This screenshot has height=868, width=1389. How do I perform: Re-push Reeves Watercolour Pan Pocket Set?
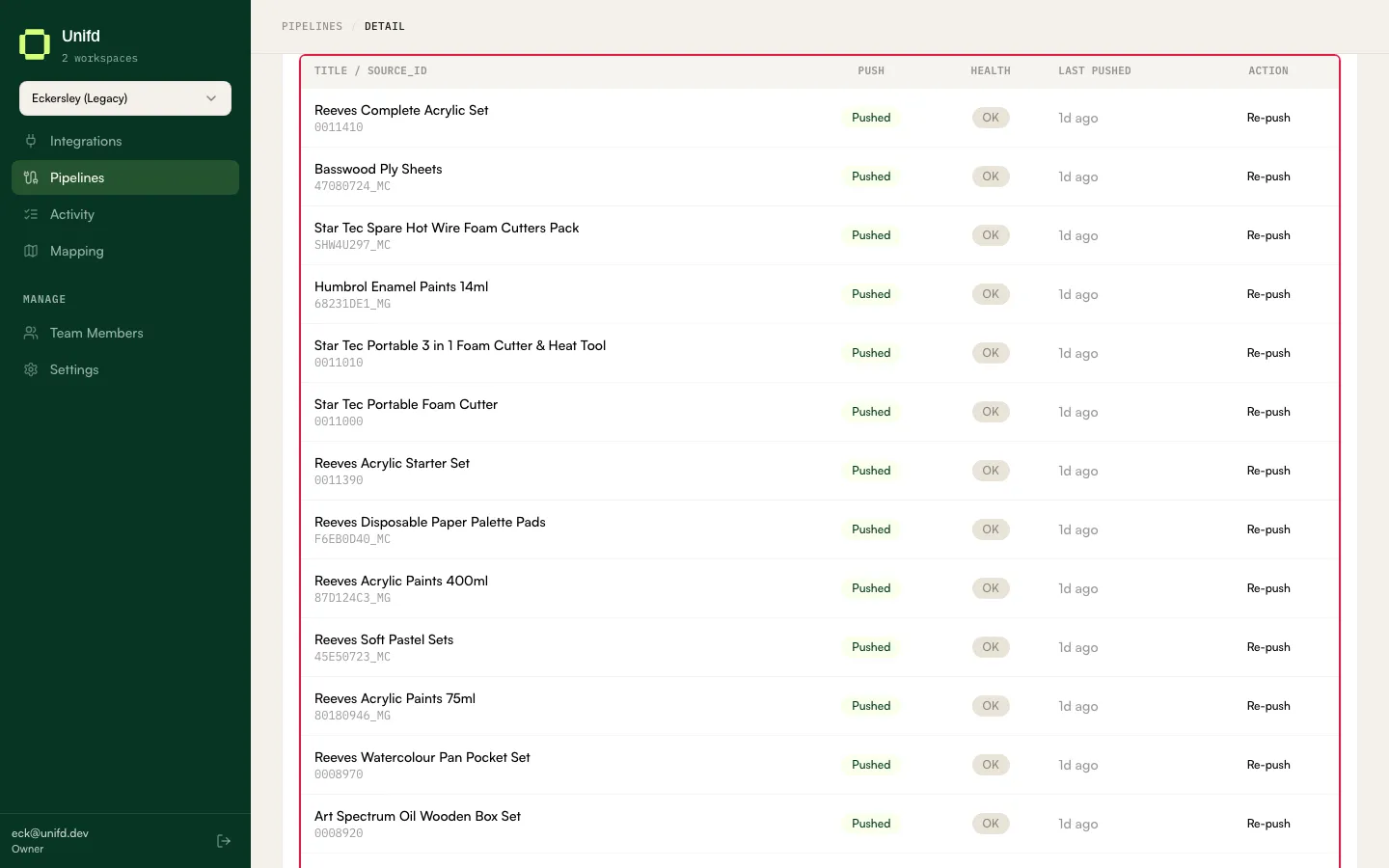(1268, 765)
